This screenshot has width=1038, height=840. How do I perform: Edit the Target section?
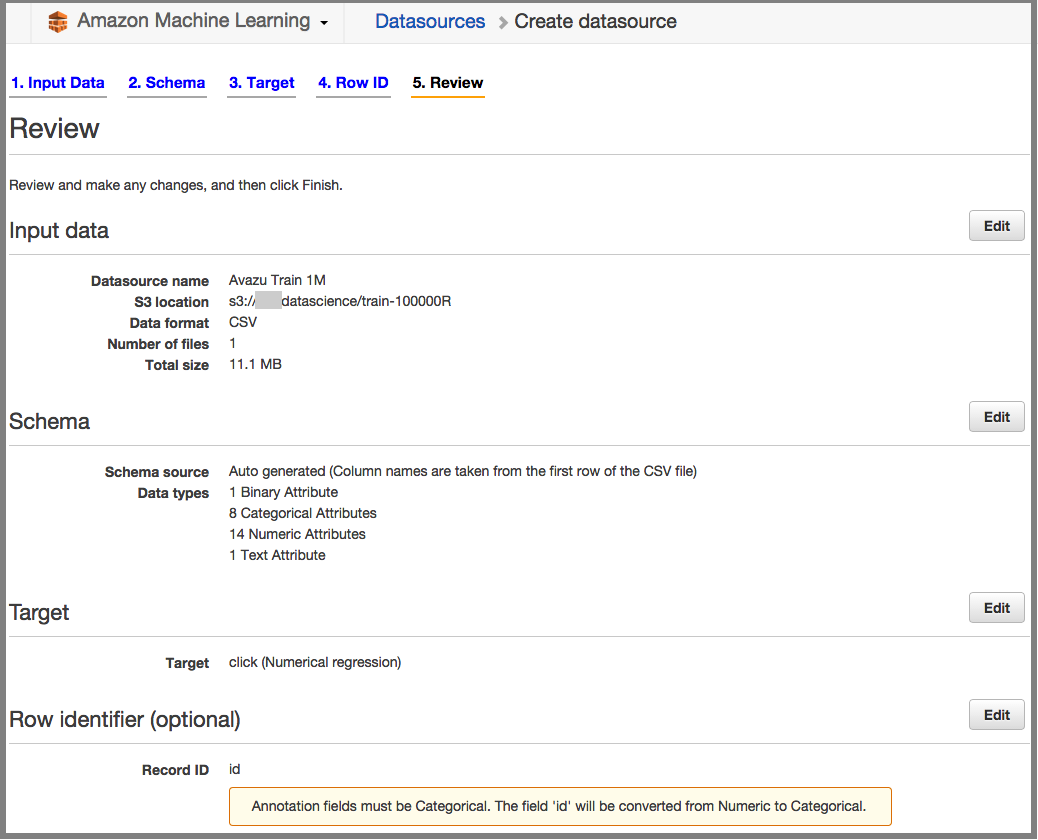996,608
